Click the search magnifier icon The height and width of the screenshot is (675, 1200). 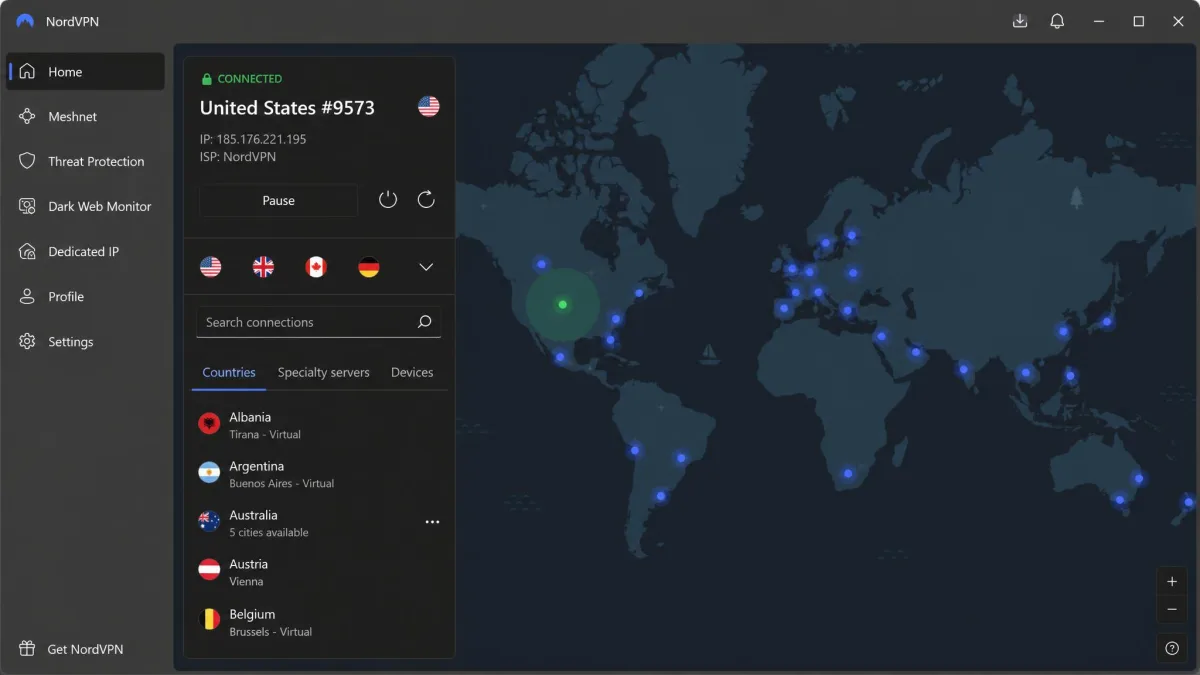point(424,322)
